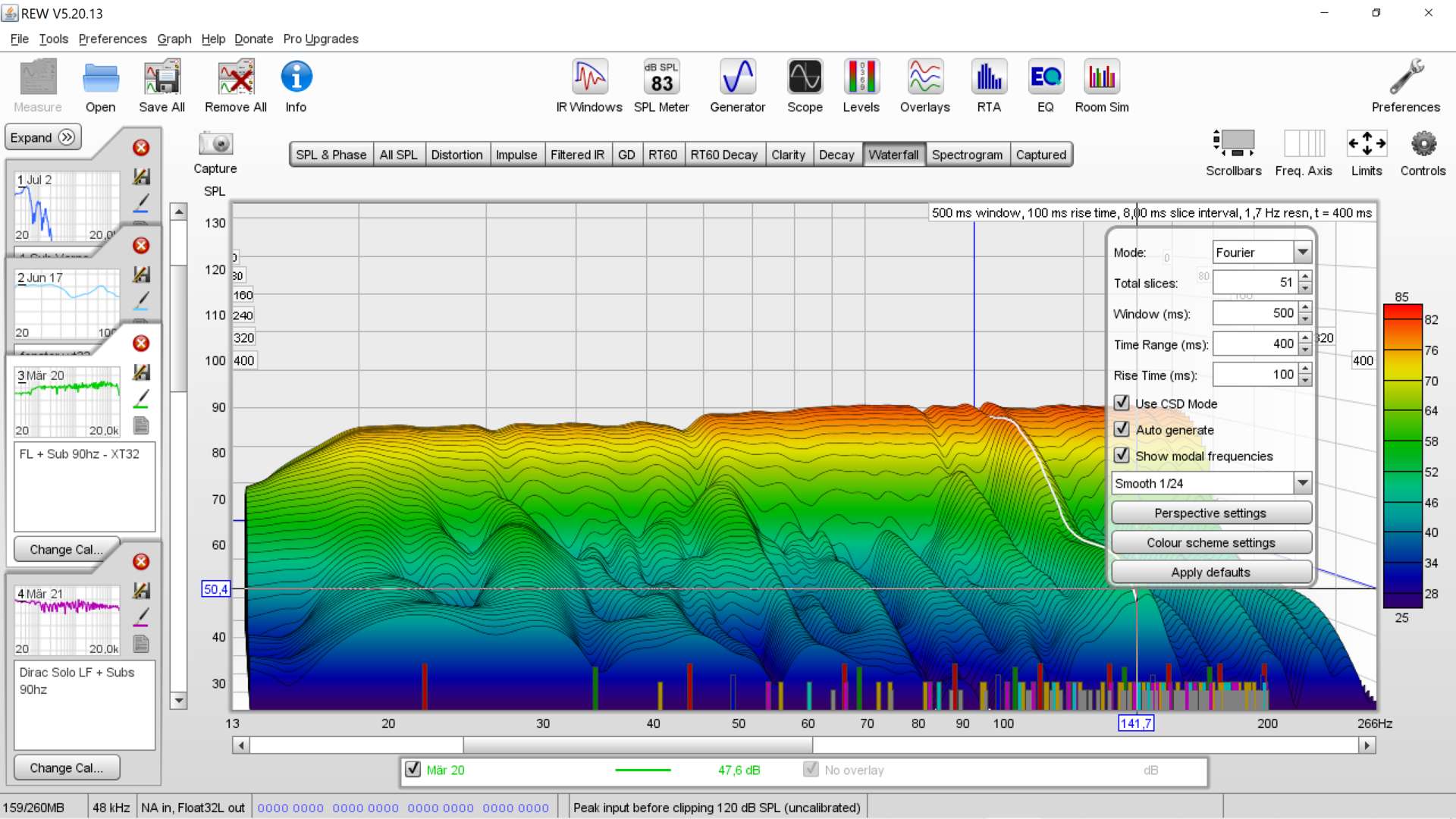The image size is (1456, 819).
Task: Click Perspective settings button
Action: 1210,513
